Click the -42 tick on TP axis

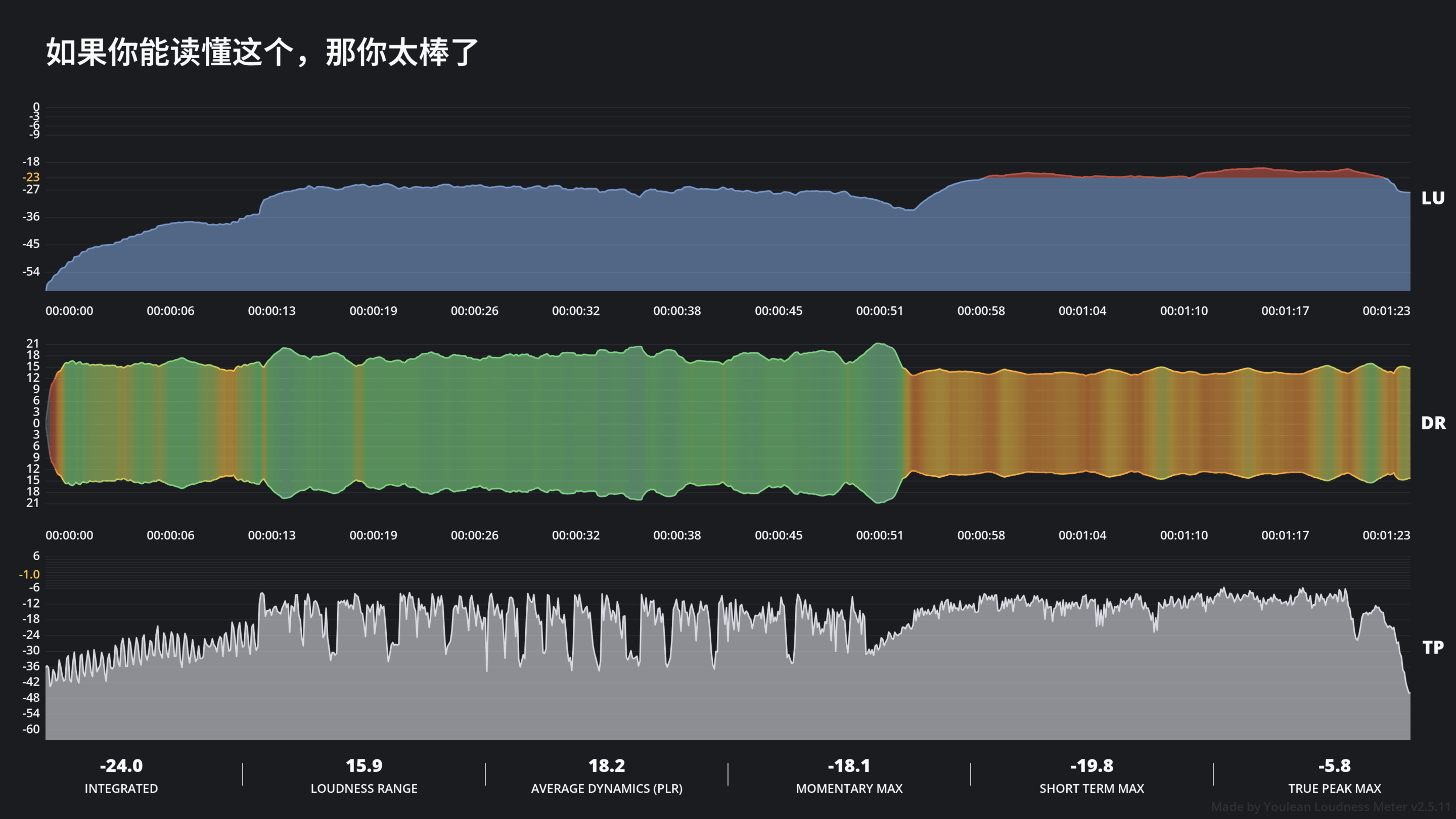click(x=31, y=681)
